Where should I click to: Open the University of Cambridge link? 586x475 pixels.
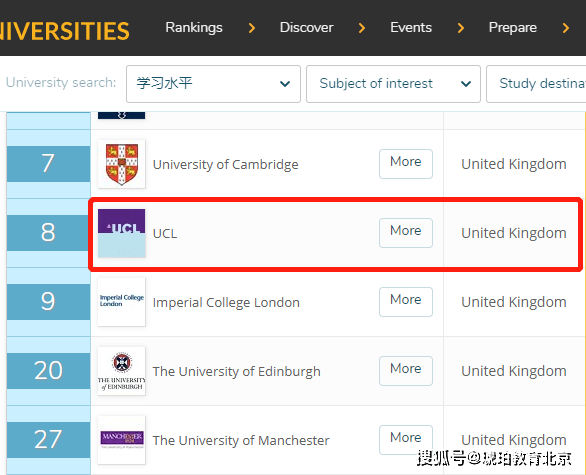pos(226,164)
